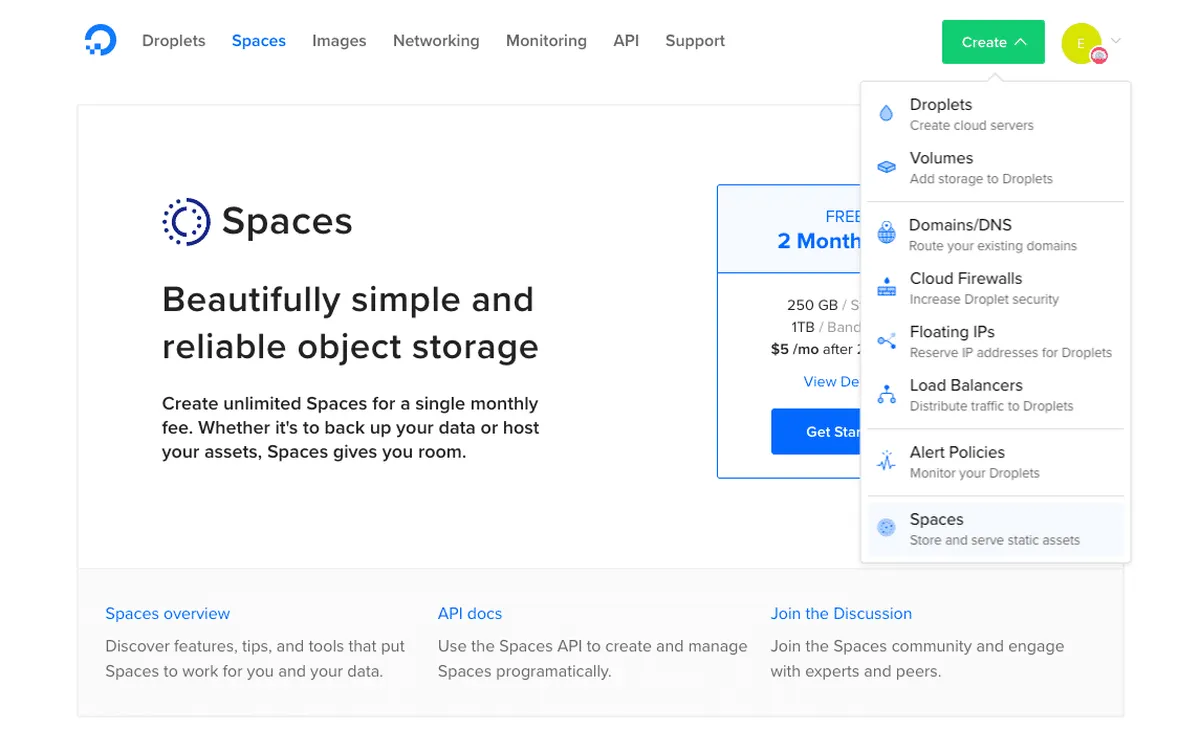The width and height of the screenshot is (1200, 752).
Task: Click the Spaces icon in the Create menu
Action: point(886,528)
